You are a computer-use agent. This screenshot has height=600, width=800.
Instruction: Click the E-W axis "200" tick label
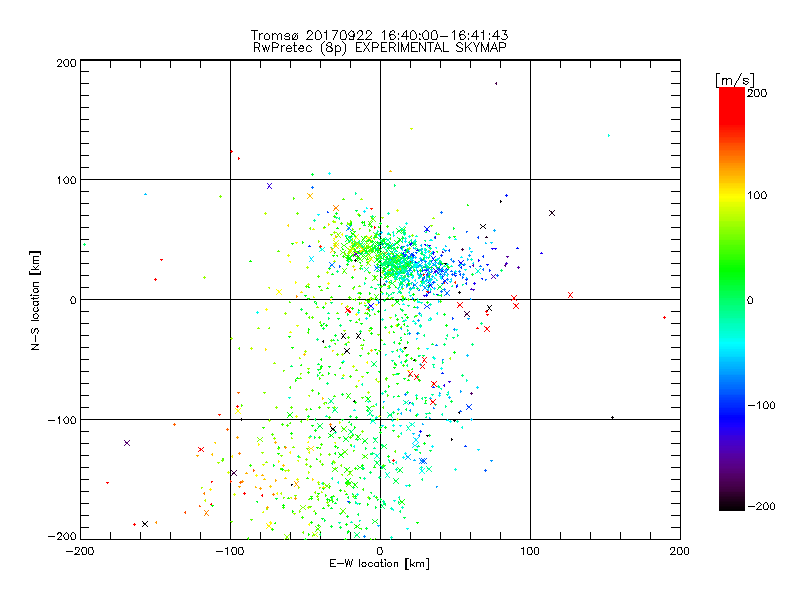click(x=680, y=551)
